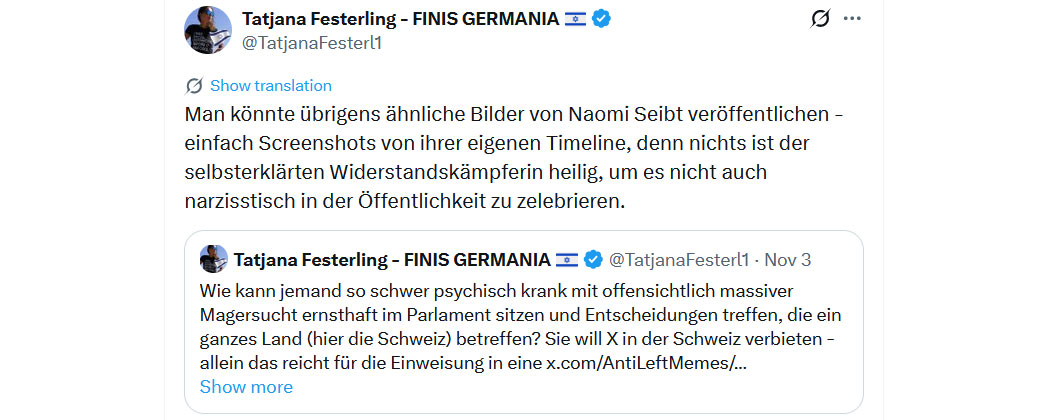Click the Israel flag emoji in quoted tweet
Image resolution: width=1050 pixels, height=420 pixels.
click(x=567, y=260)
